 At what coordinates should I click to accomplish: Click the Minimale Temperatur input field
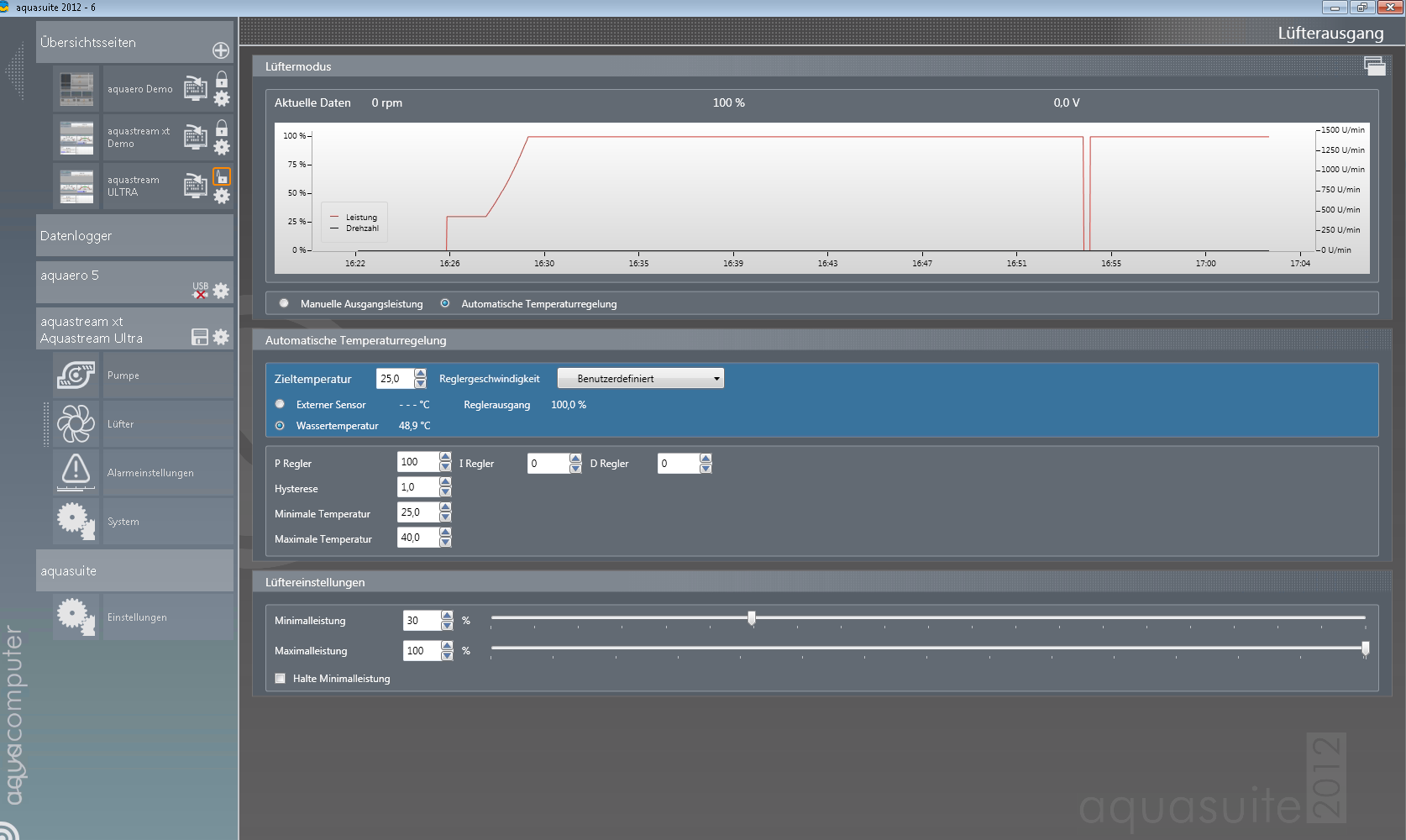click(418, 512)
